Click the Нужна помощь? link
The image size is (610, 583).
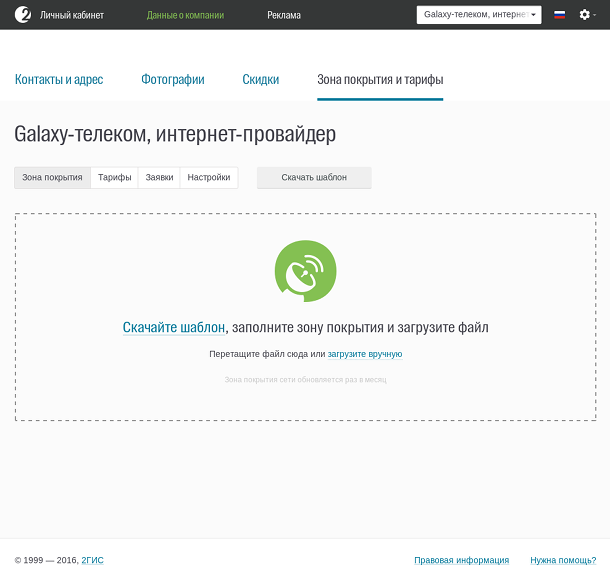pyautogui.click(x=563, y=560)
